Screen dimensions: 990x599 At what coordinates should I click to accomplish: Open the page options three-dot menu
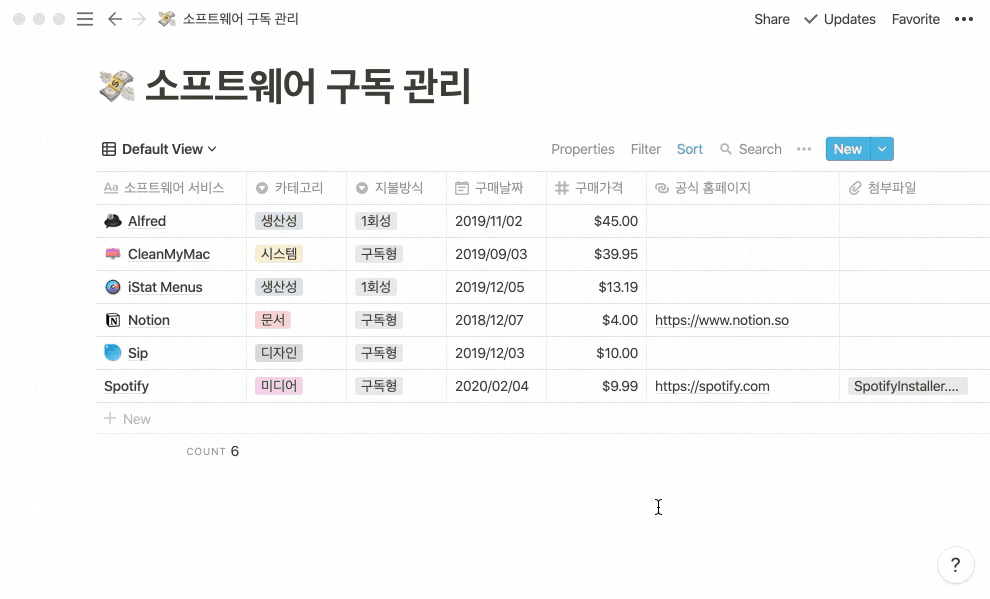click(963, 19)
